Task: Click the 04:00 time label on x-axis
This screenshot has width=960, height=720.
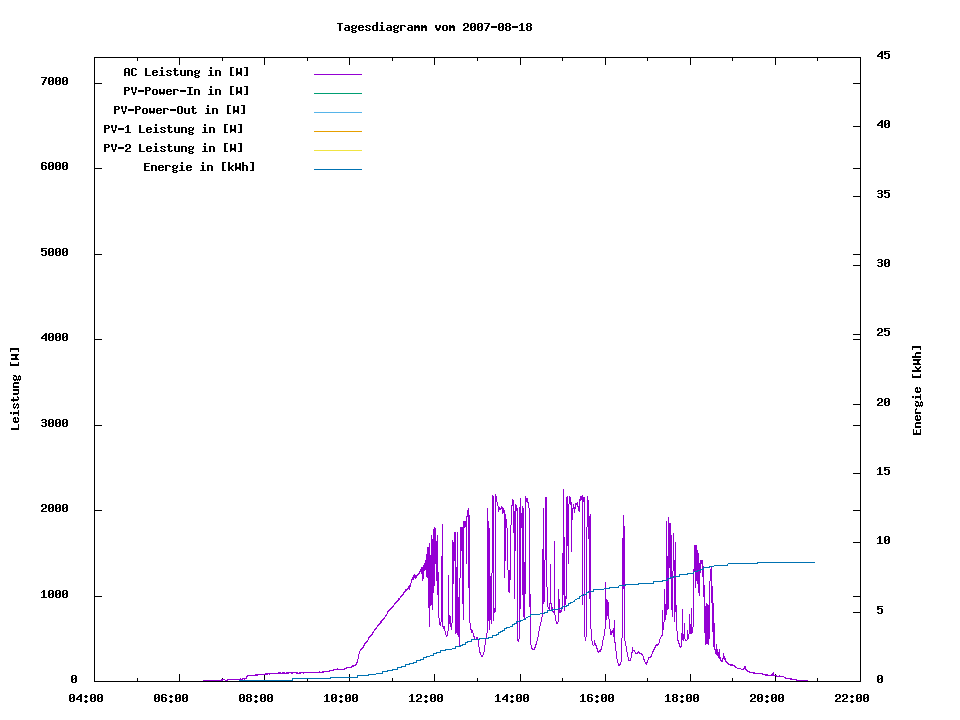Action: (x=85, y=698)
